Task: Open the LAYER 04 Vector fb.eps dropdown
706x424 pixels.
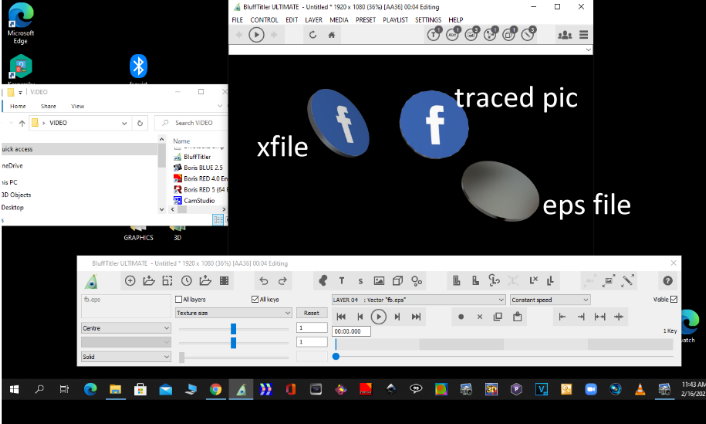Action: click(418, 300)
